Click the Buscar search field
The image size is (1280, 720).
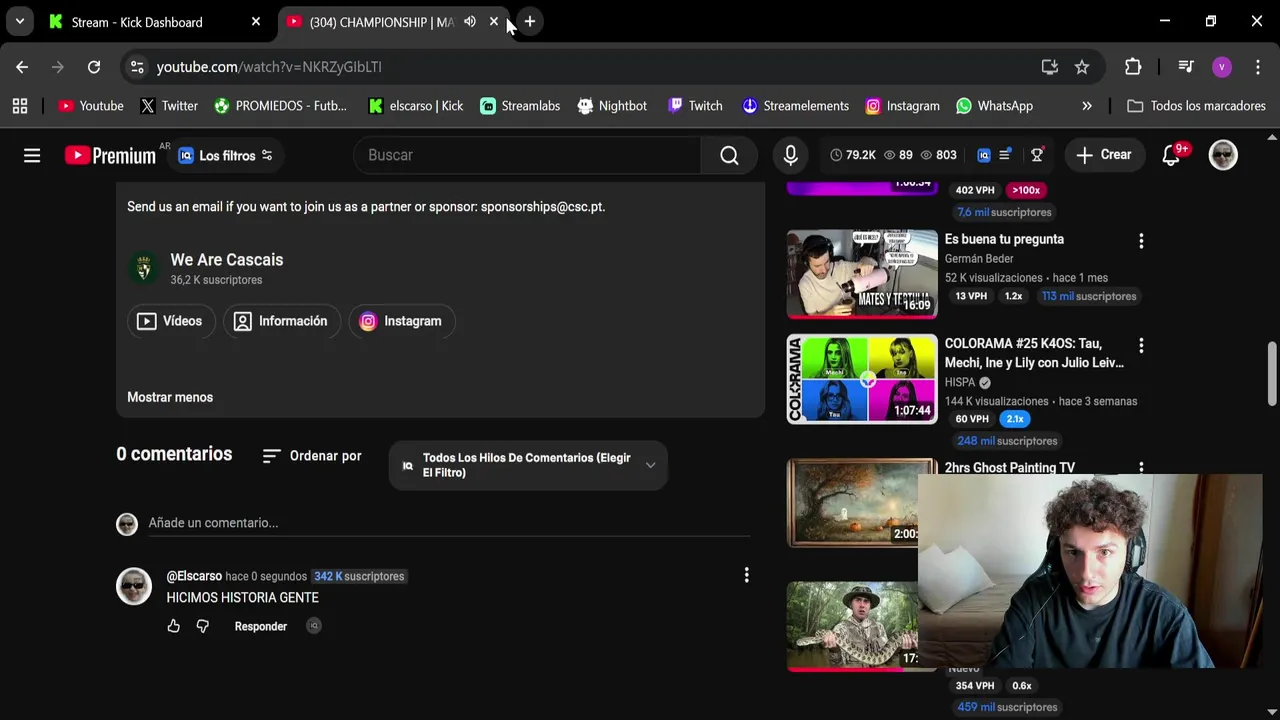(x=527, y=155)
